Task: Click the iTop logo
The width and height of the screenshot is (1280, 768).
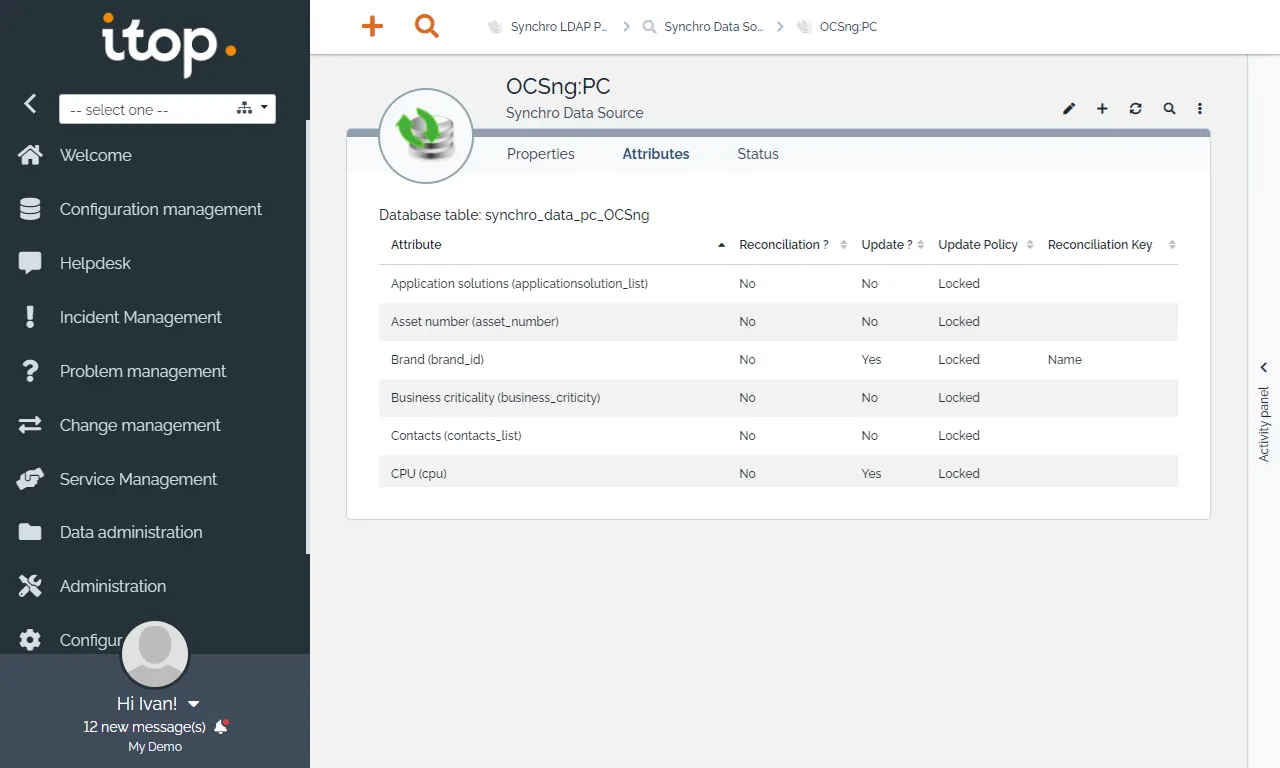Action: tap(169, 45)
